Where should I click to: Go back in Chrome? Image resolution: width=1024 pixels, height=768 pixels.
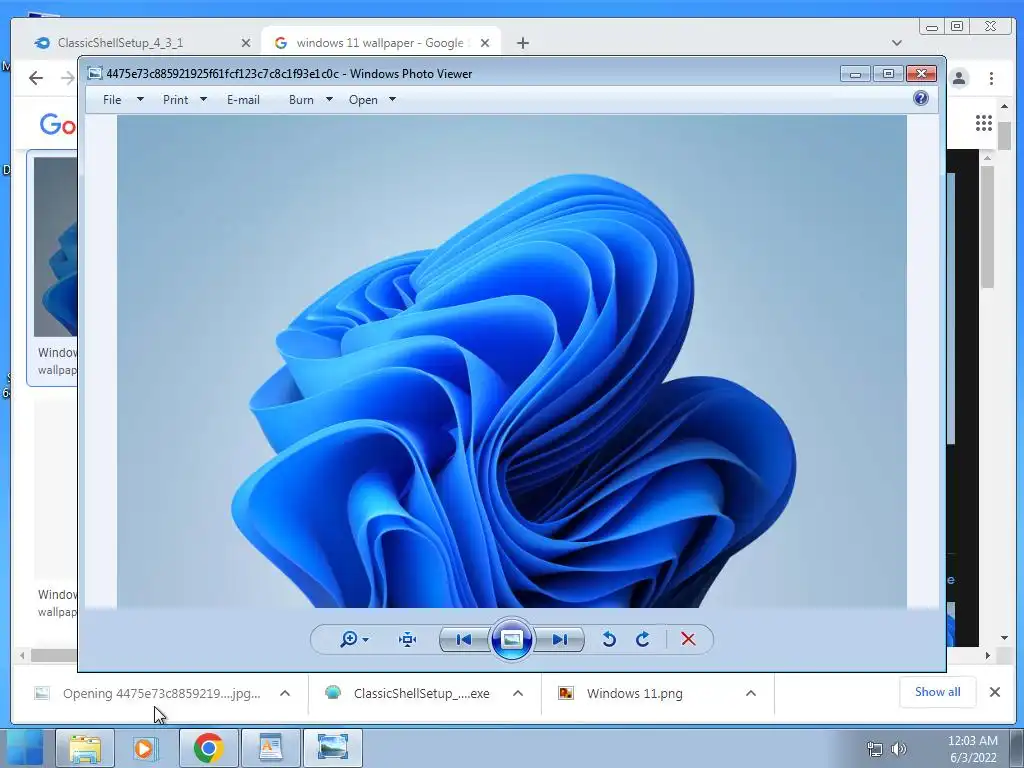(x=36, y=78)
